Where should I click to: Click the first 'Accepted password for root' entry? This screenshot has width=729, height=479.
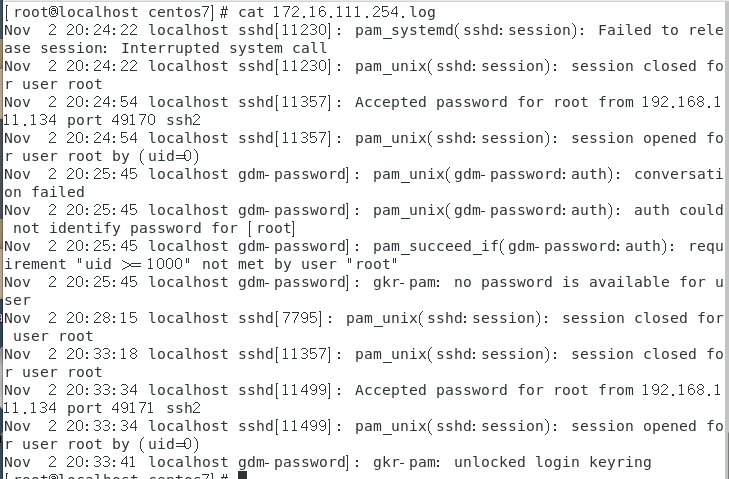pyautogui.click(x=363, y=111)
